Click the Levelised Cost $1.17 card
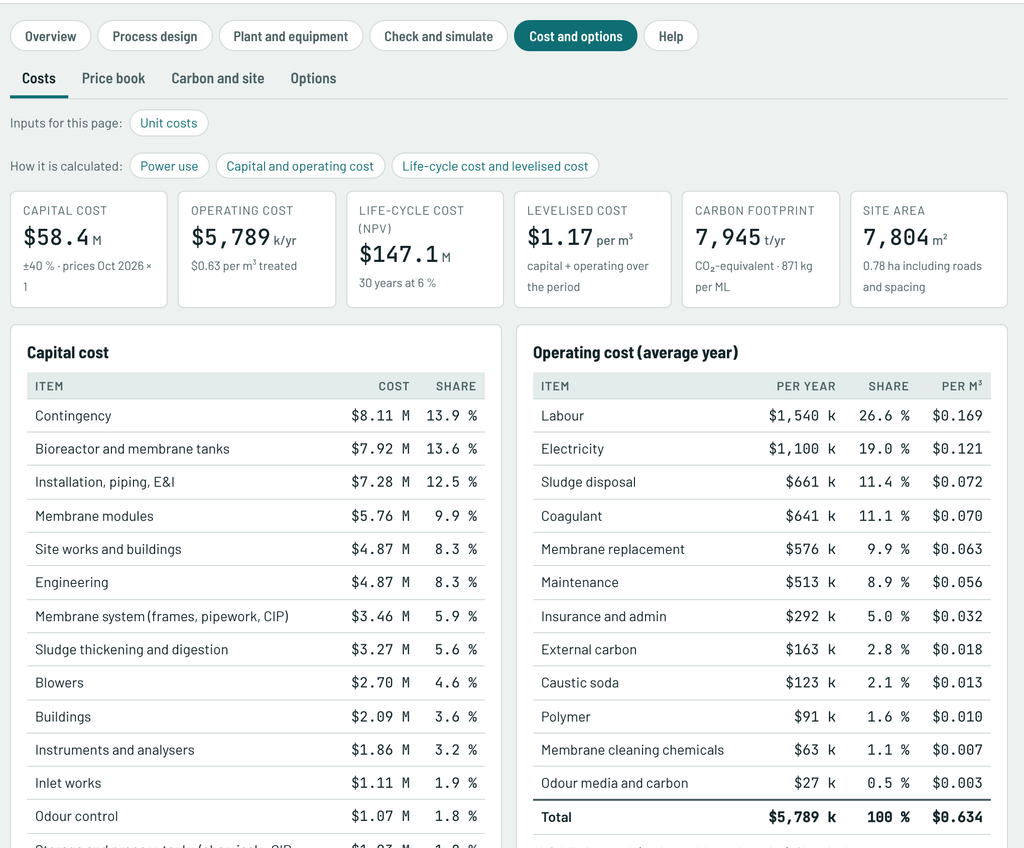This screenshot has width=1024, height=848. coord(593,249)
